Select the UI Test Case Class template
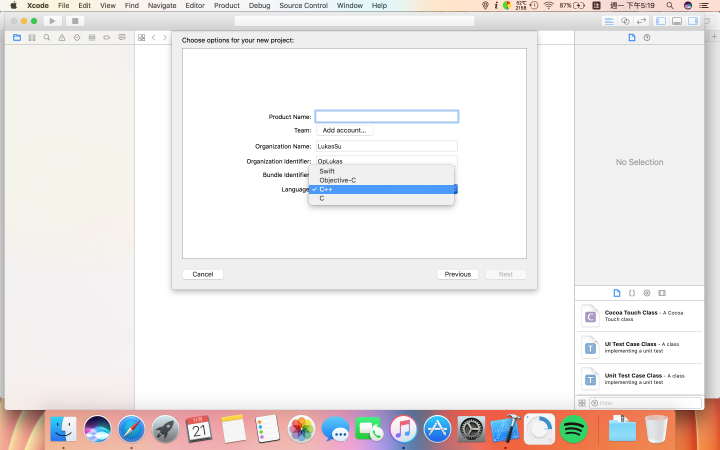720x450 pixels. point(639,348)
